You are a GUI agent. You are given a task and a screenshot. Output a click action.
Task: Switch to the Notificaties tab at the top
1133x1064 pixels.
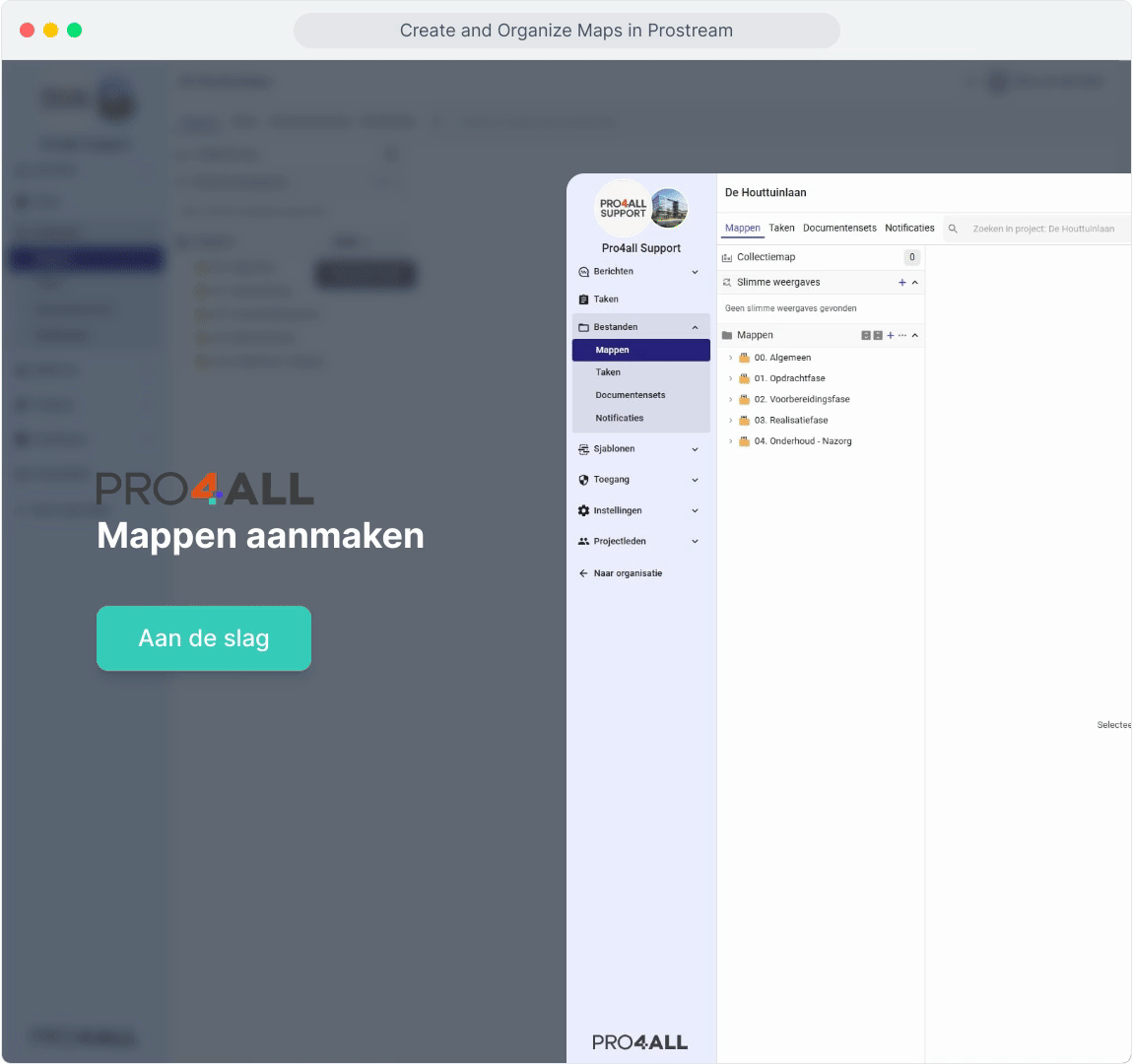click(909, 229)
